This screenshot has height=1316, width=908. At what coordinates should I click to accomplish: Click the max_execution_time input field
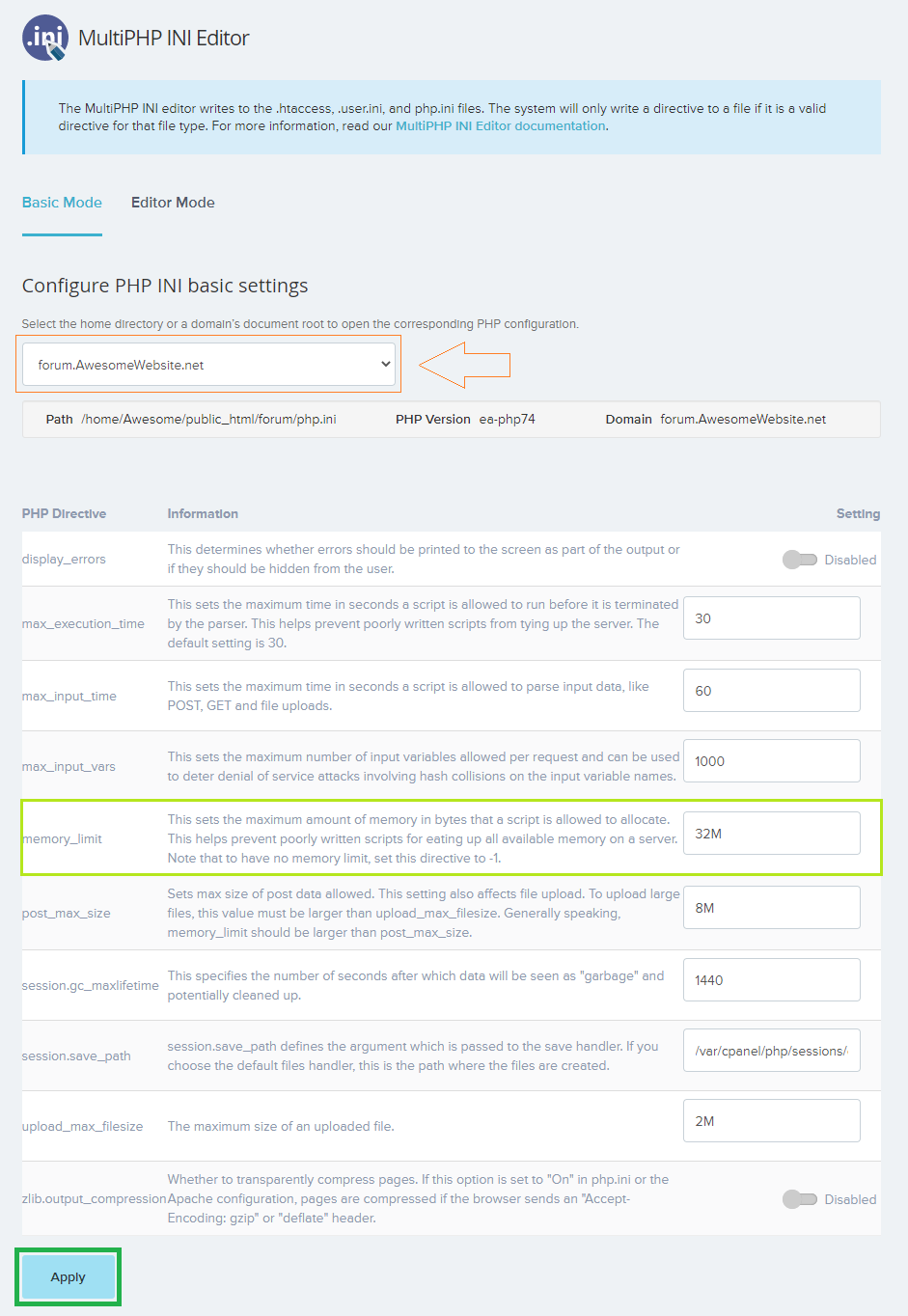click(771, 618)
